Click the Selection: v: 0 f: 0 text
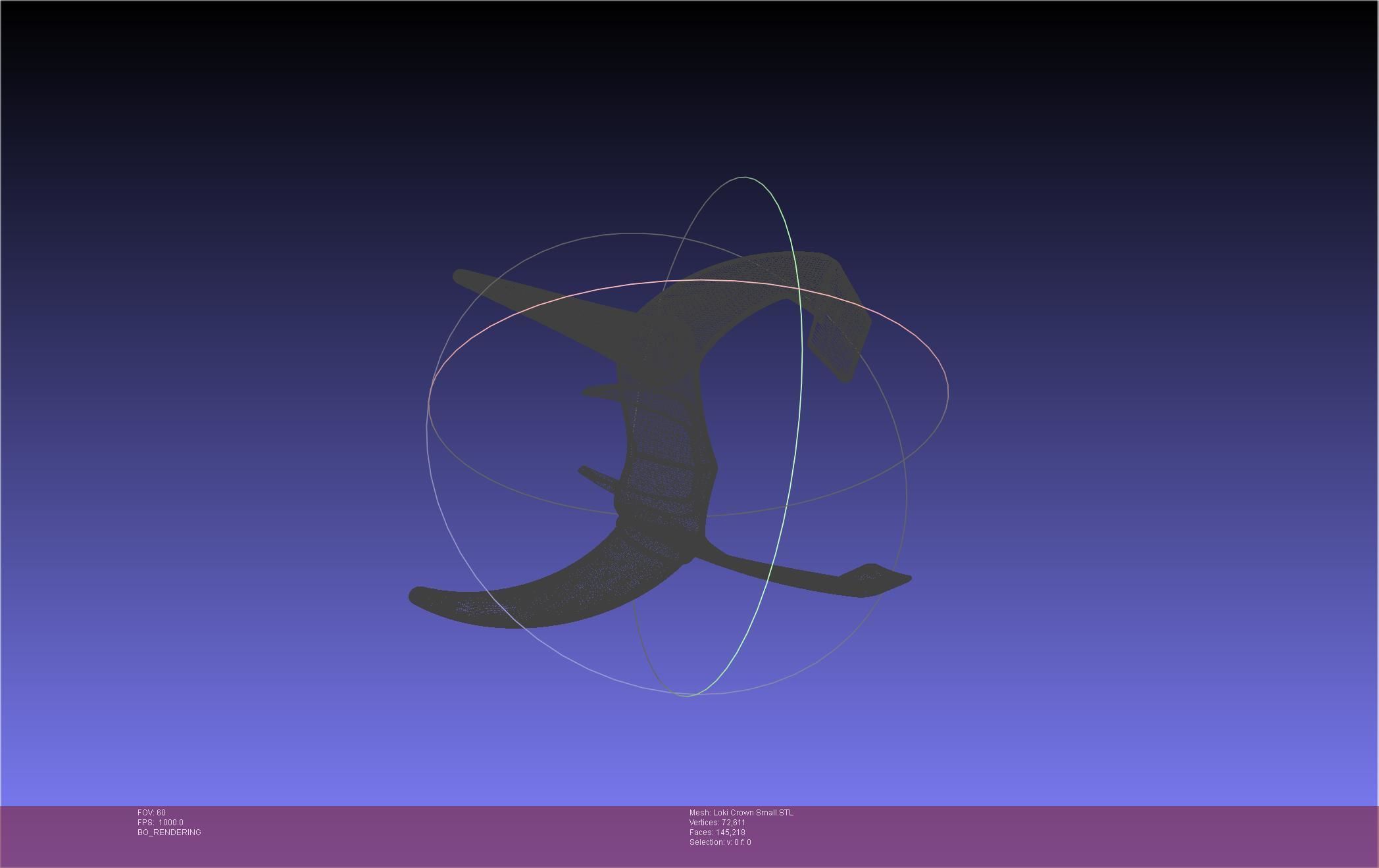The height and width of the screenshot is (868, 1379). (x=720, y=842)
